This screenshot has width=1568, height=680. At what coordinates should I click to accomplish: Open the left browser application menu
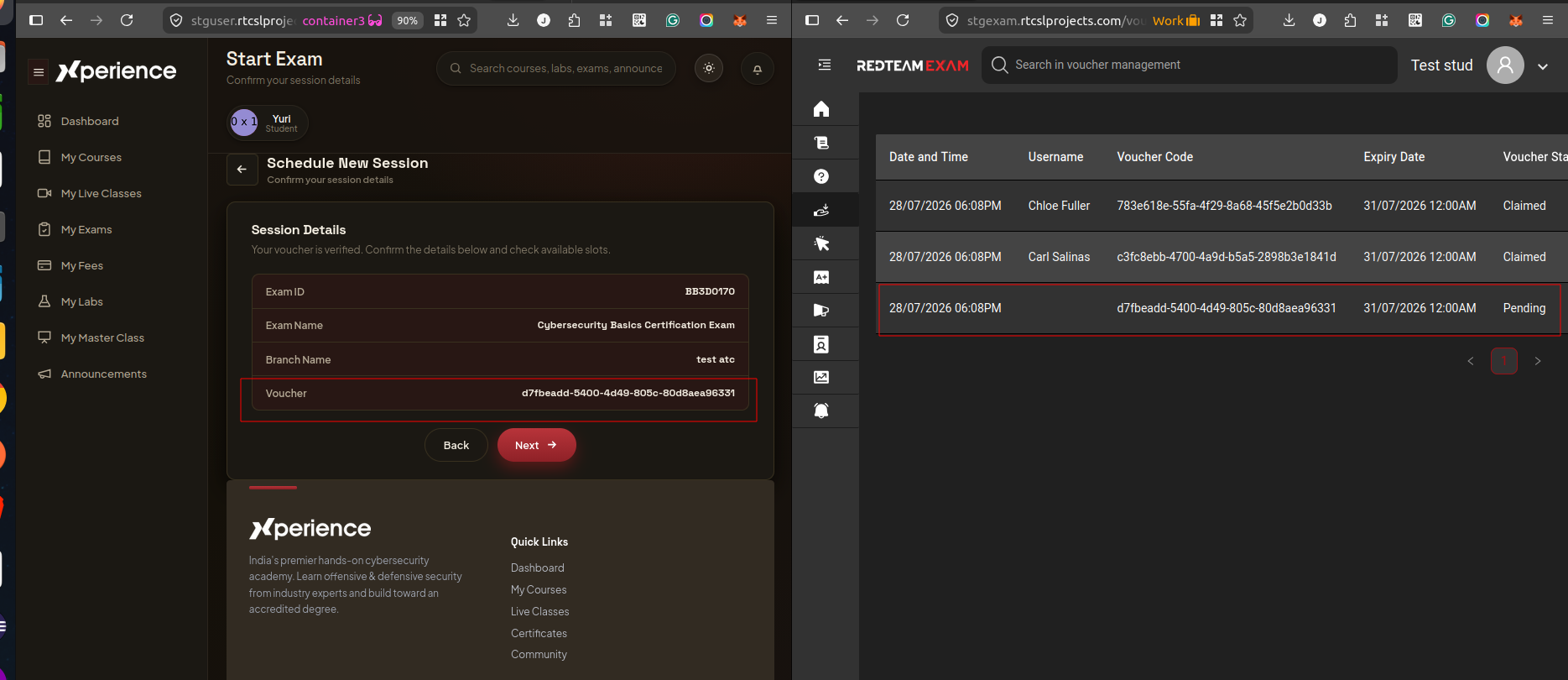tap(772, 20)
